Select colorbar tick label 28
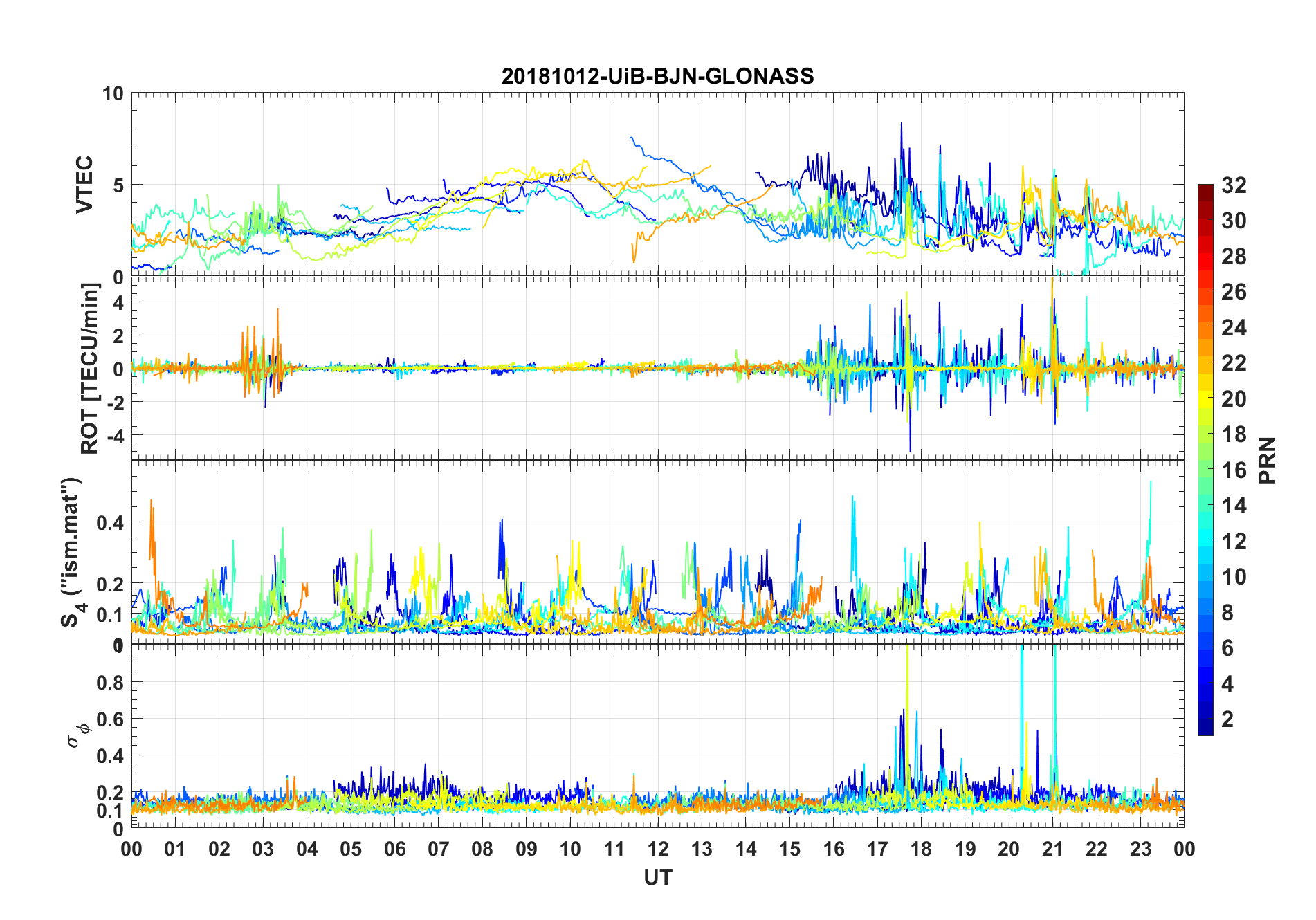The height and width of the screenshot is (920, 1316). [x=1234, y=257]
